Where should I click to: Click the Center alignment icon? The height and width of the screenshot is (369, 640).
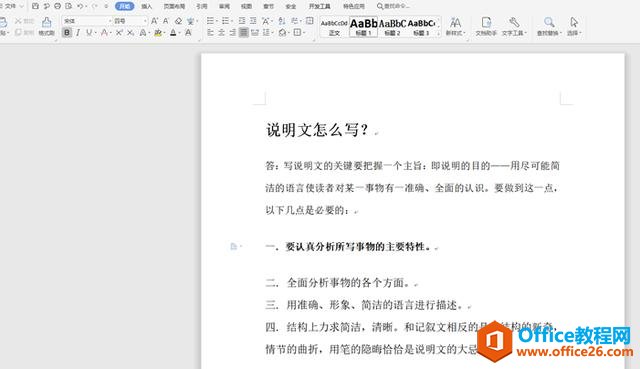coord(221,33)
